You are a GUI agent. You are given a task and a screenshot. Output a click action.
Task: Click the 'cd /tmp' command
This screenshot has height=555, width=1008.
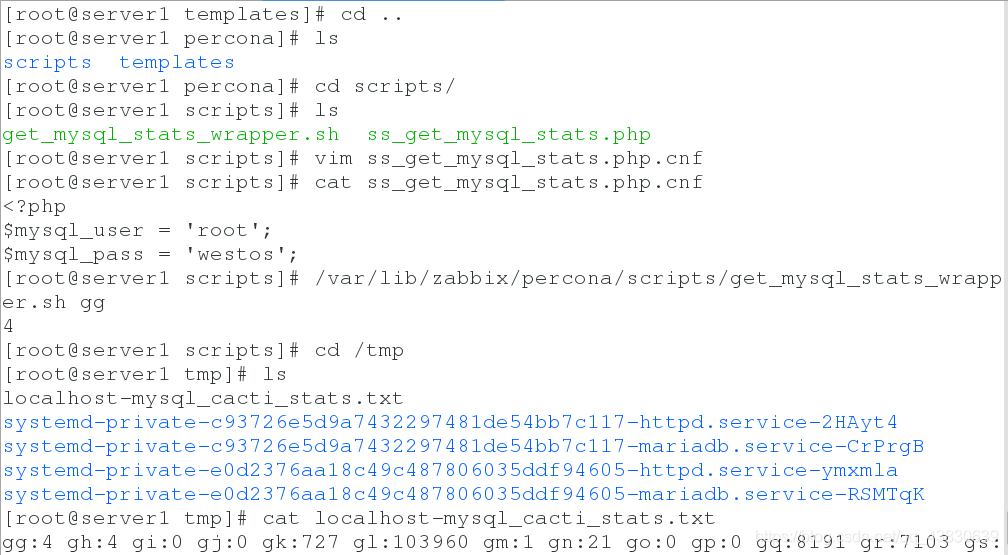coord(359,350)
